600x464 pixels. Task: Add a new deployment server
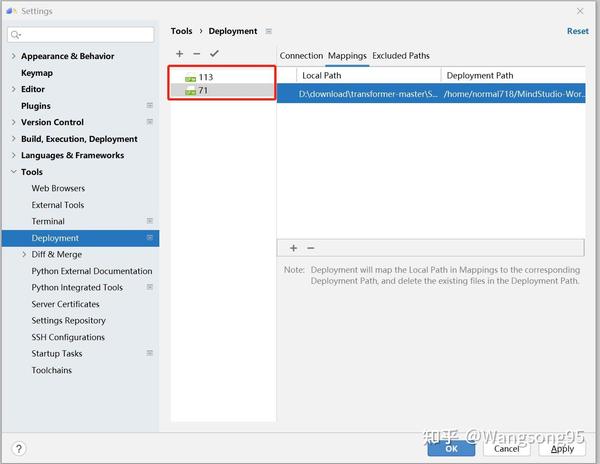point(180,54)
